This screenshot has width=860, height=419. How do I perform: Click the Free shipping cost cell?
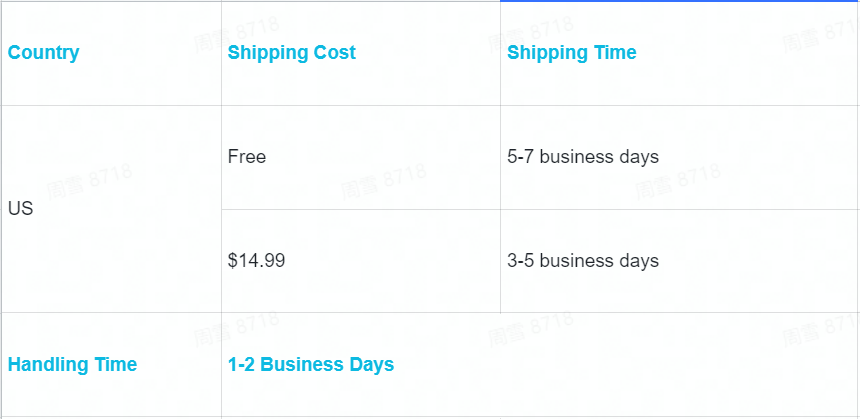361,157
